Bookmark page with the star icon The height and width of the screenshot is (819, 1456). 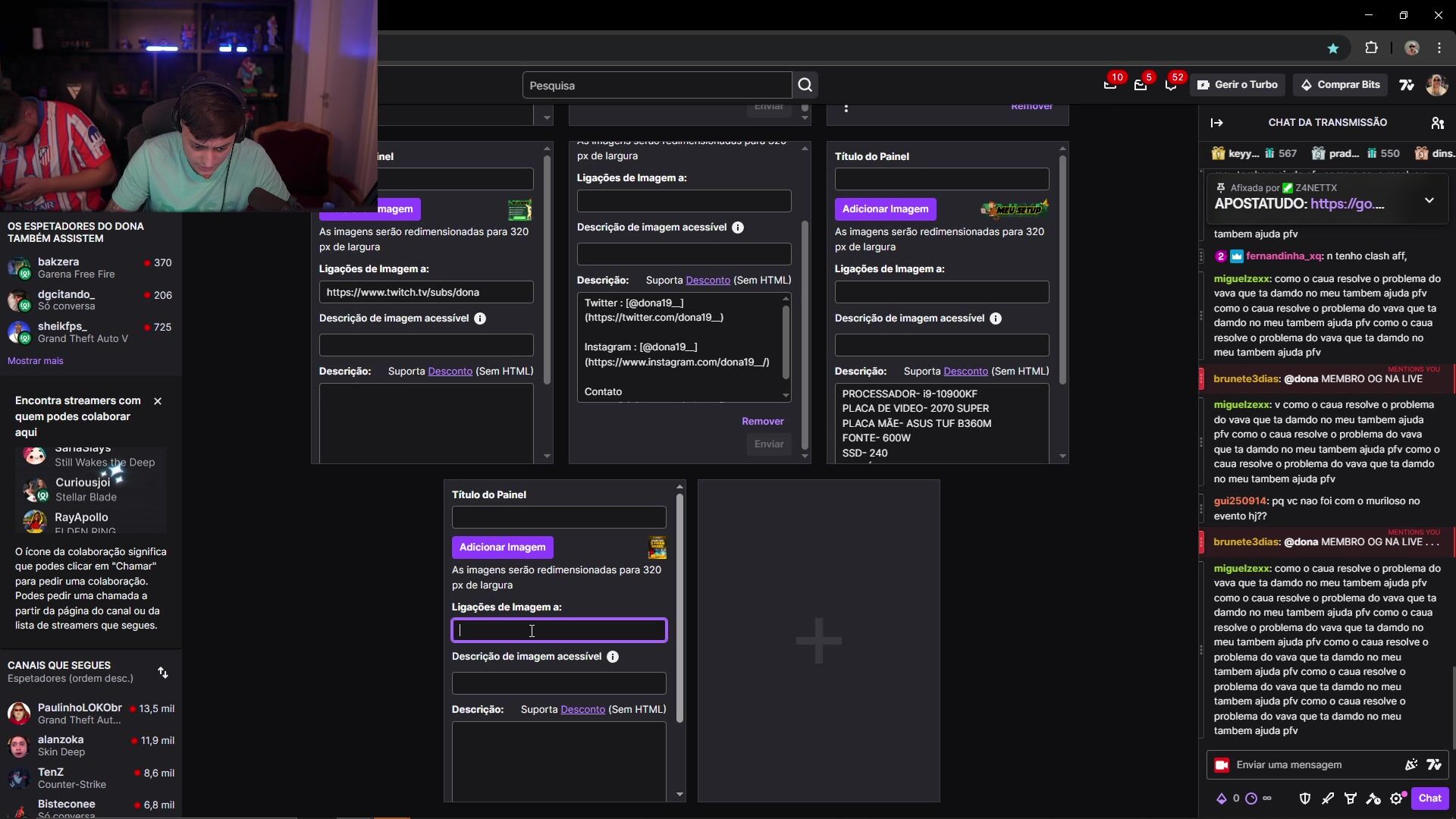1333,49
